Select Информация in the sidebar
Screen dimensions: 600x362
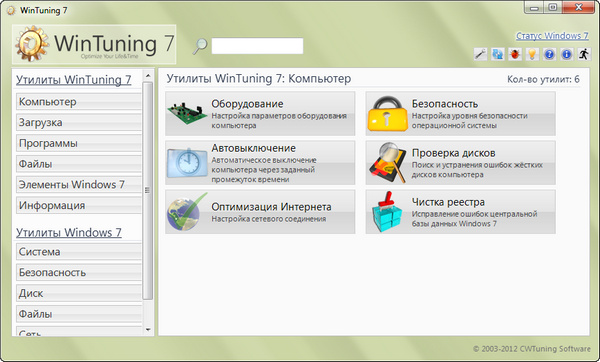pos(79,205)
